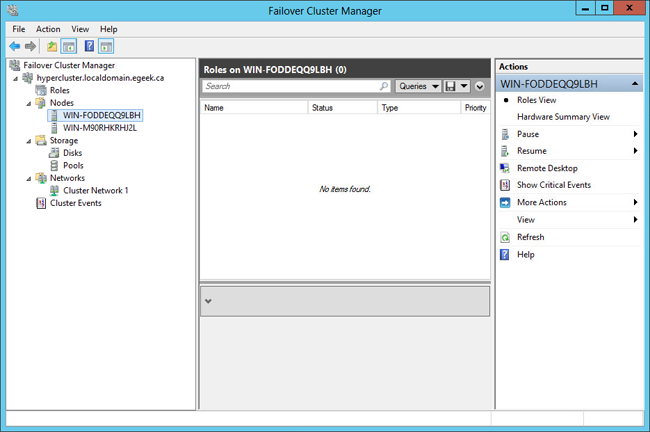Select Hardware Summary View option

563,117
